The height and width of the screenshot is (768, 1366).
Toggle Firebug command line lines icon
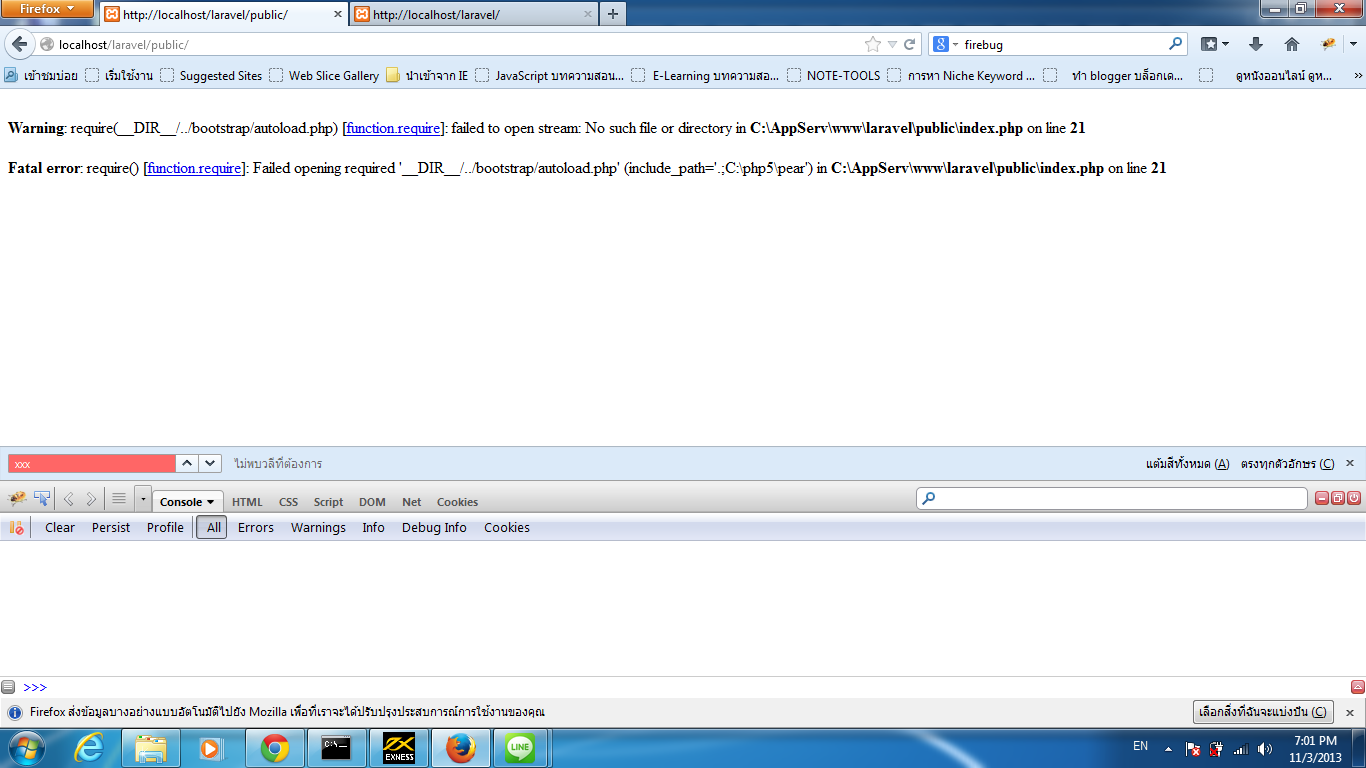(119, 498)
